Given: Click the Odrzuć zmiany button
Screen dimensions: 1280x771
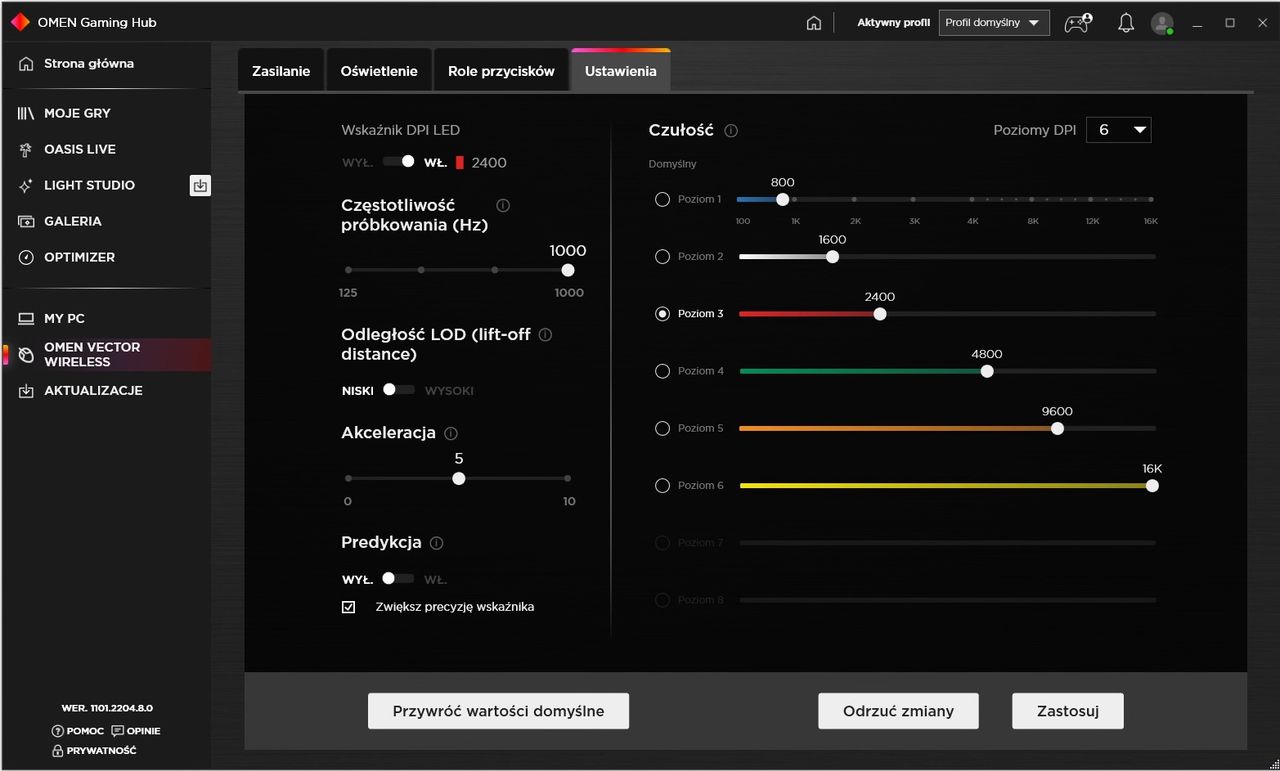Looking at the screenshot, I should click(898, 711).
